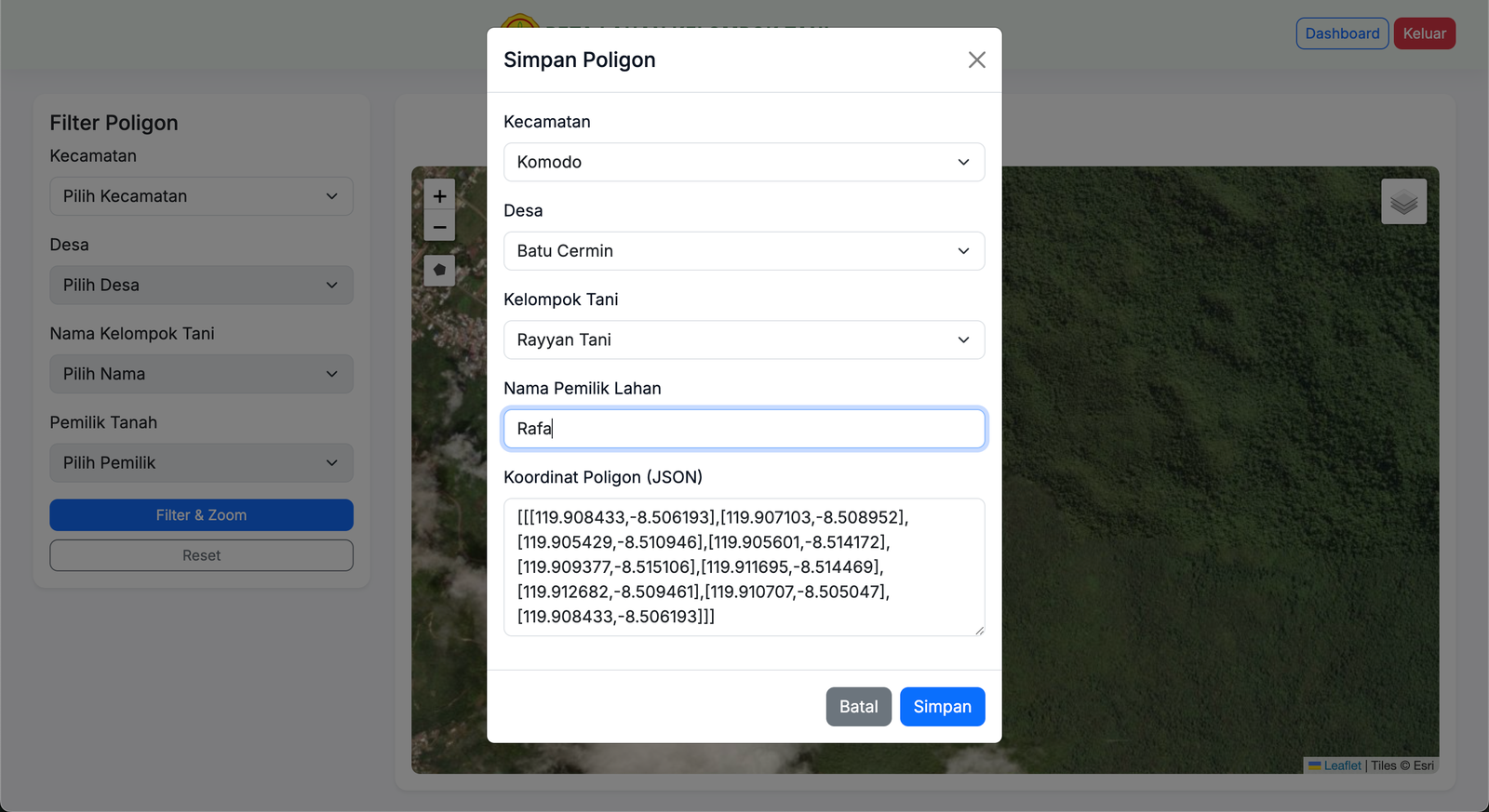
Task: Click the Keluar logout button
Action: [1425, 33]
